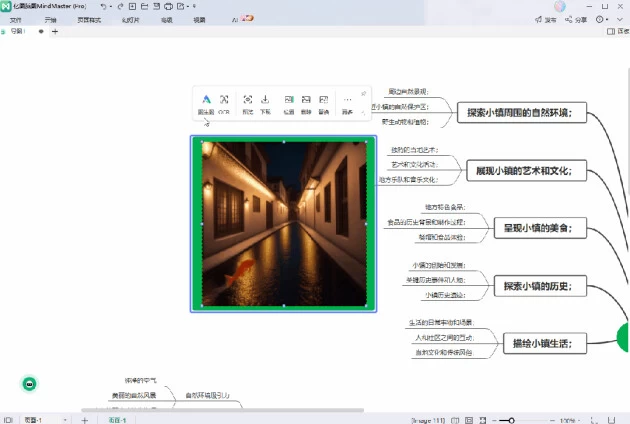Click the 发布 publish button
Screen dimensions: 630x424
pos(549,19)
